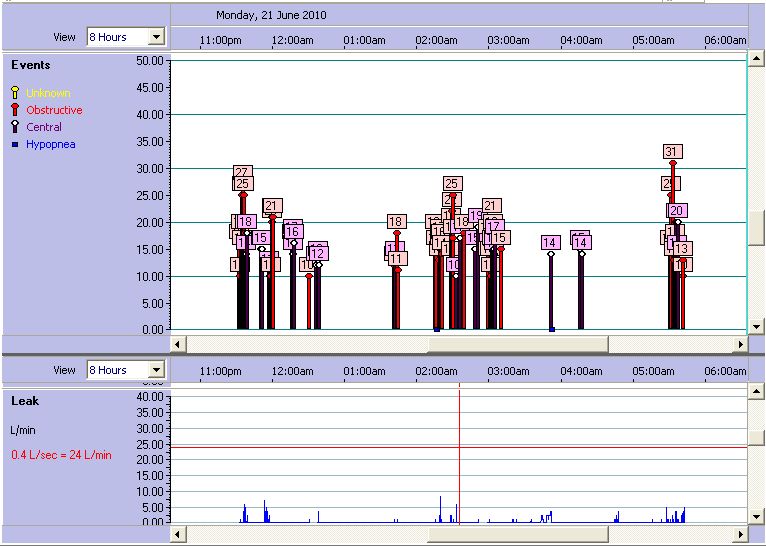This screenshot has width=766, height=546.
Task: Click the Events panel title
Action: (x=31, y=65)
